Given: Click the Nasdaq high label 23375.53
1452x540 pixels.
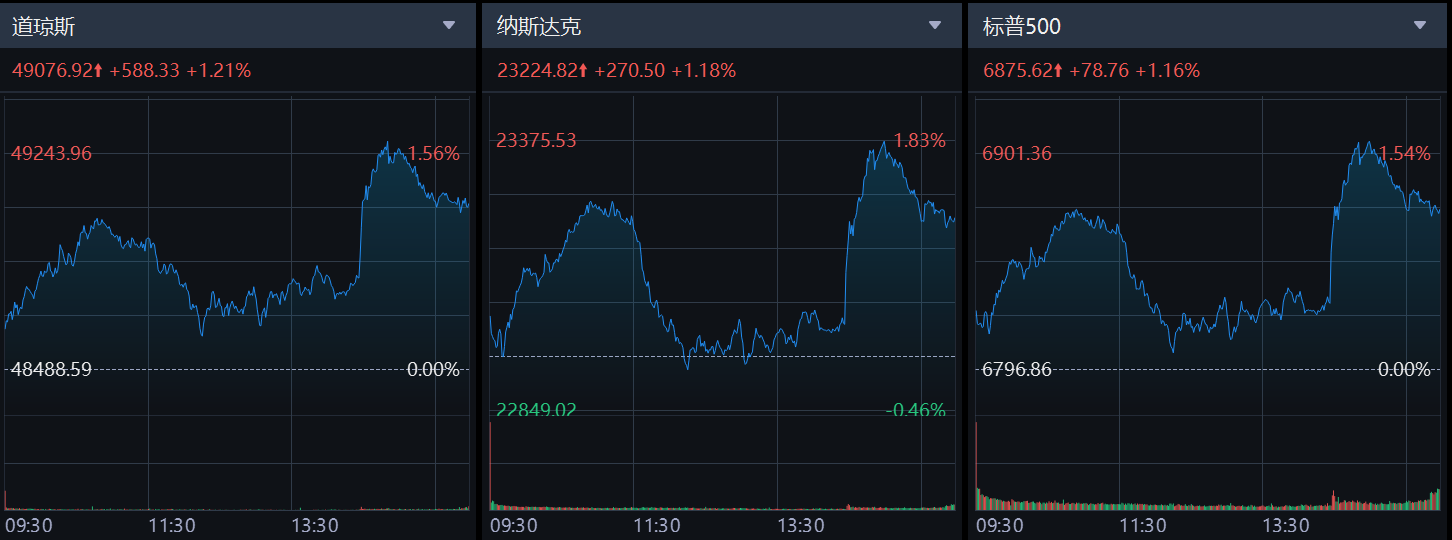Looking at the screenshot, I should pyautogui.click(x=536, y=141).
